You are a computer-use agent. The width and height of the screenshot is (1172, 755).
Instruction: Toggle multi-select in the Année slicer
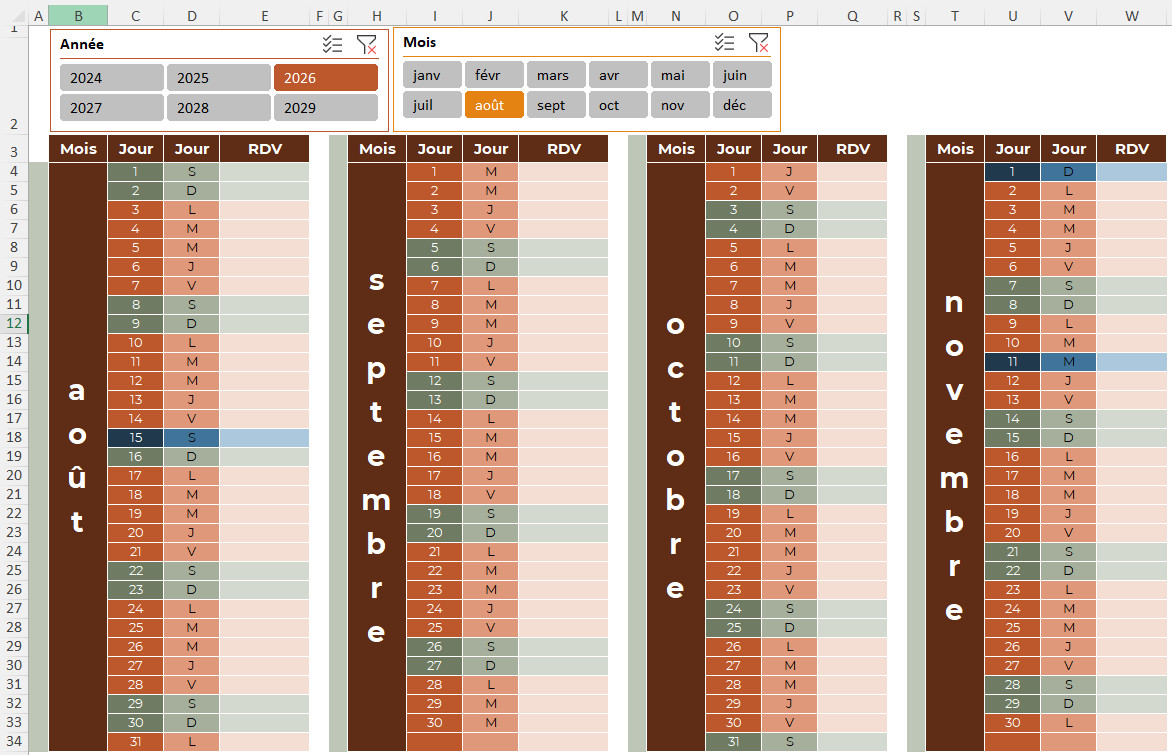click(x=333, y=44)
